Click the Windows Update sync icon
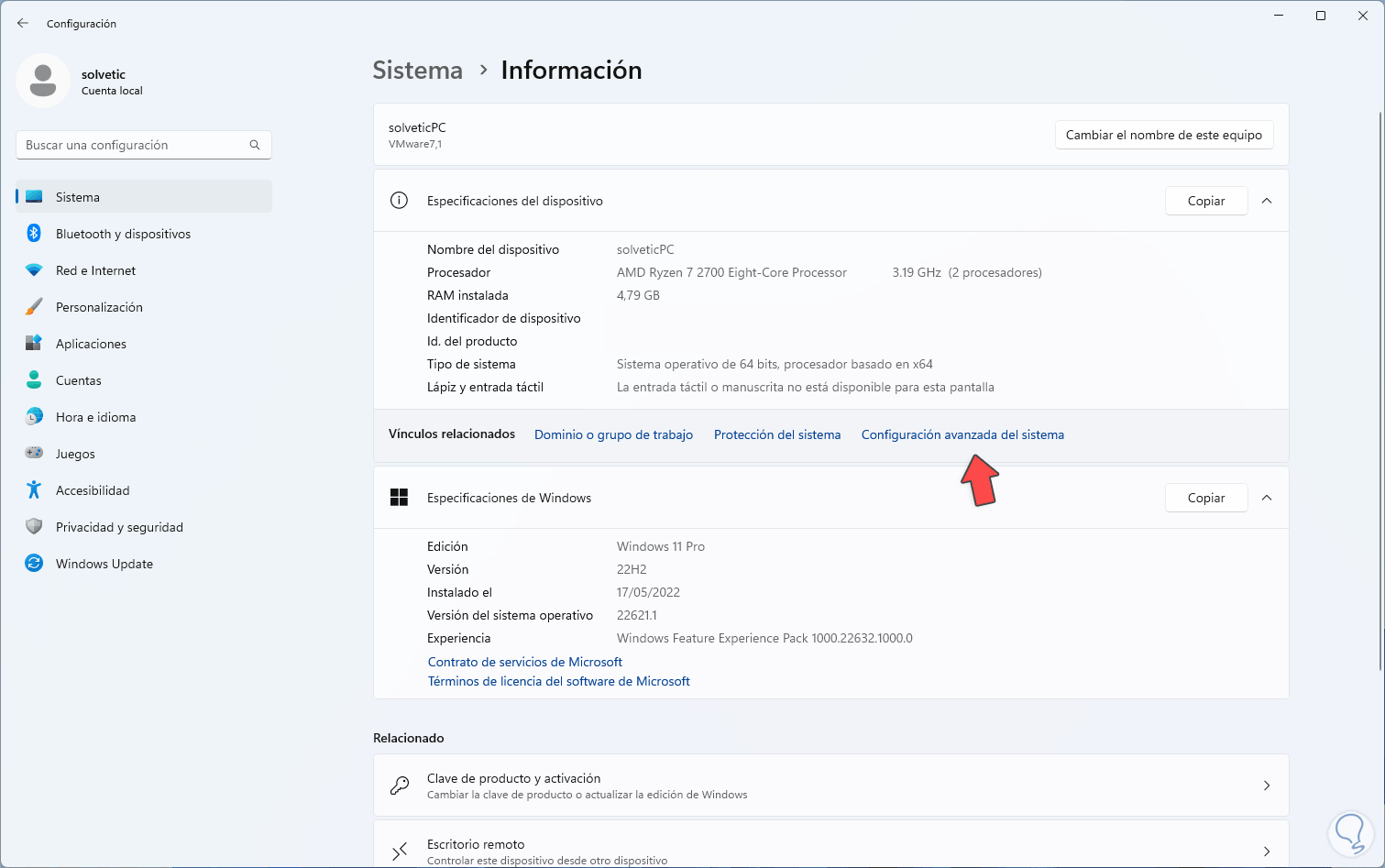This screenshot has width=1385, height=868. (x=34, y=564)
